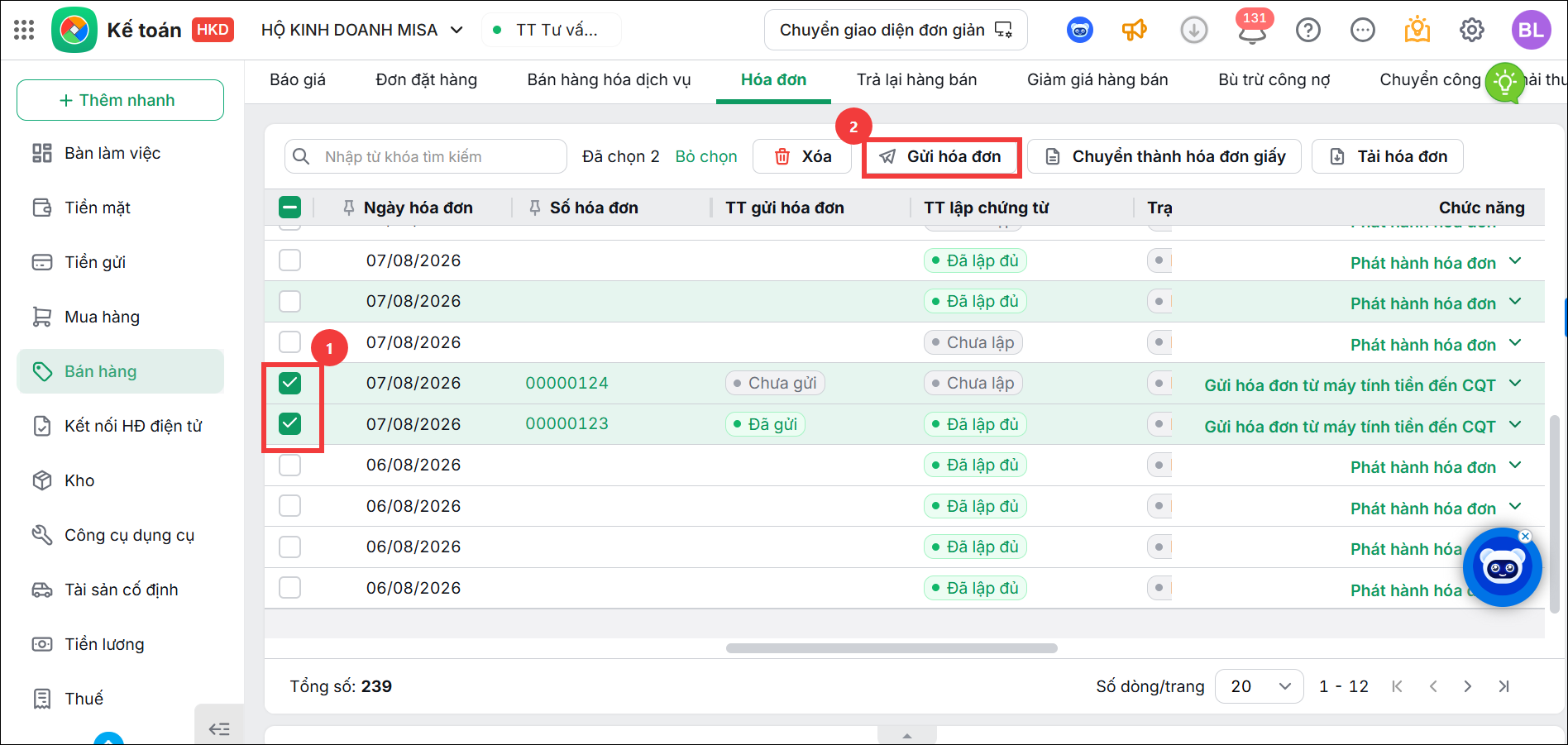This screenshot has width=1568, height=745.
Task: Open Công cụ dụng cụ in sidebar
Action: pyautogui.click(x=120, y=535)
